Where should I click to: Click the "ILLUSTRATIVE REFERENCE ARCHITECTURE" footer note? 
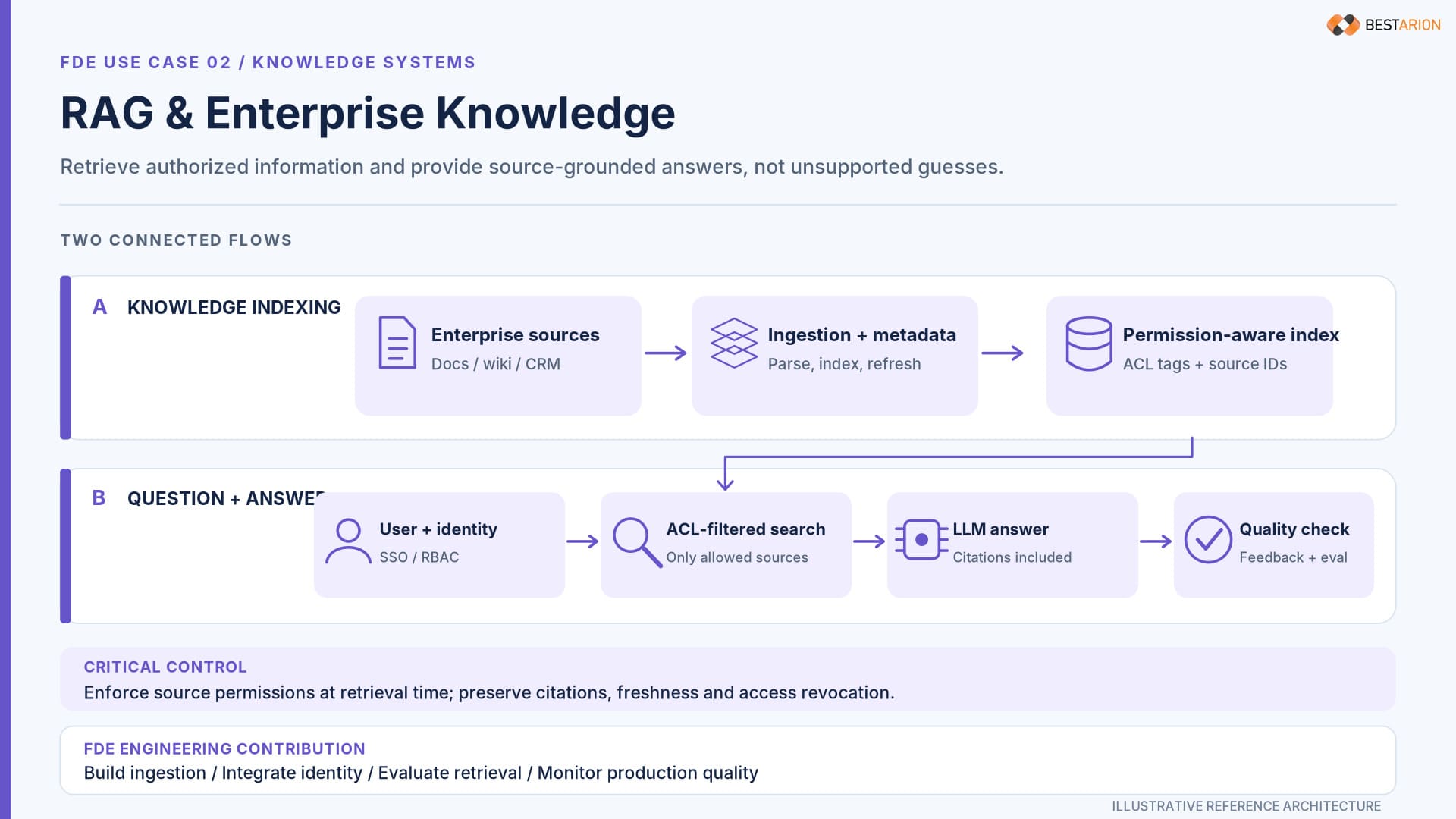click(1246, 806)
